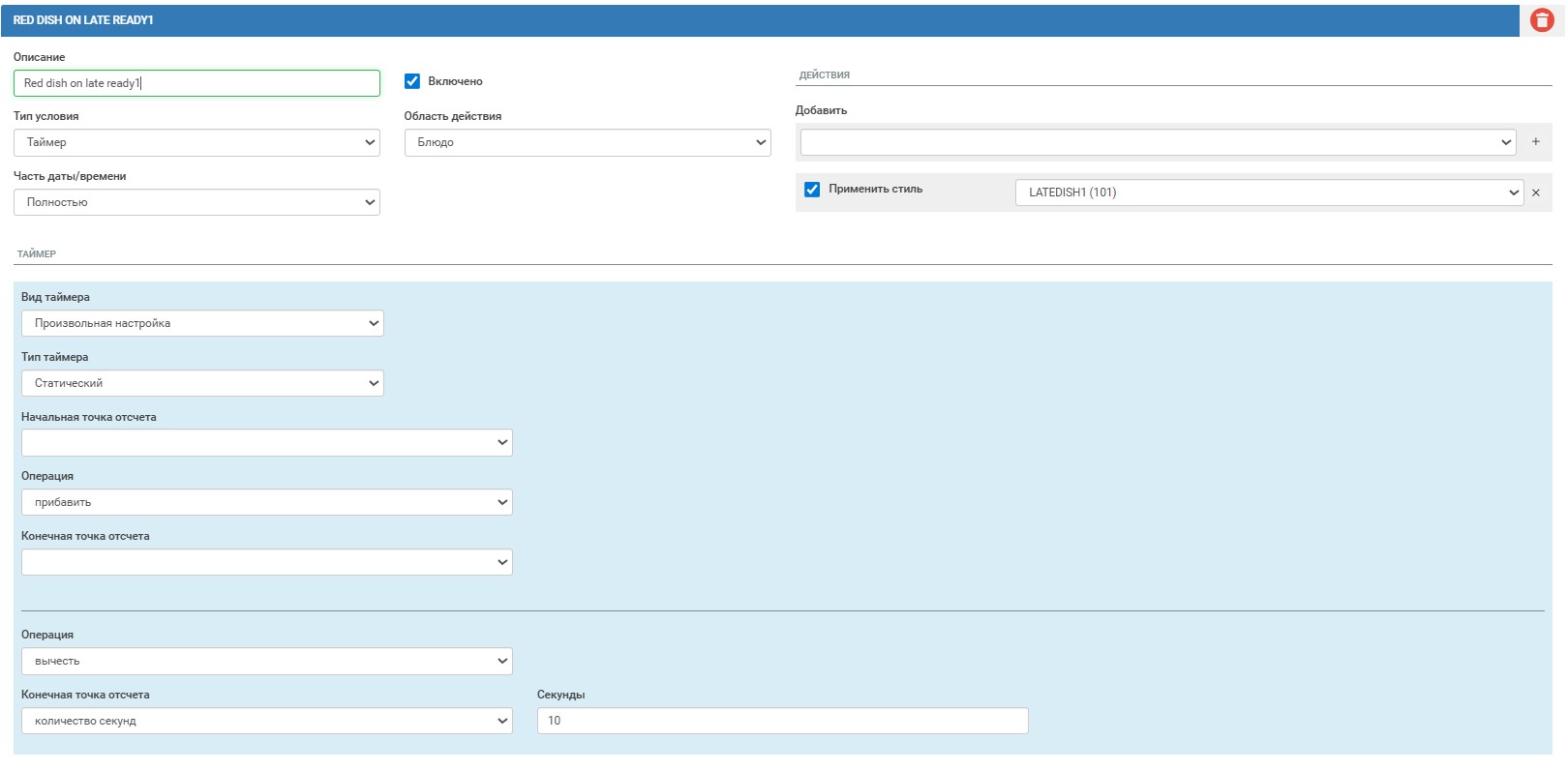Open the Добавить action dropdown
Screen dimensions: 1568x771
point(1157,143)
